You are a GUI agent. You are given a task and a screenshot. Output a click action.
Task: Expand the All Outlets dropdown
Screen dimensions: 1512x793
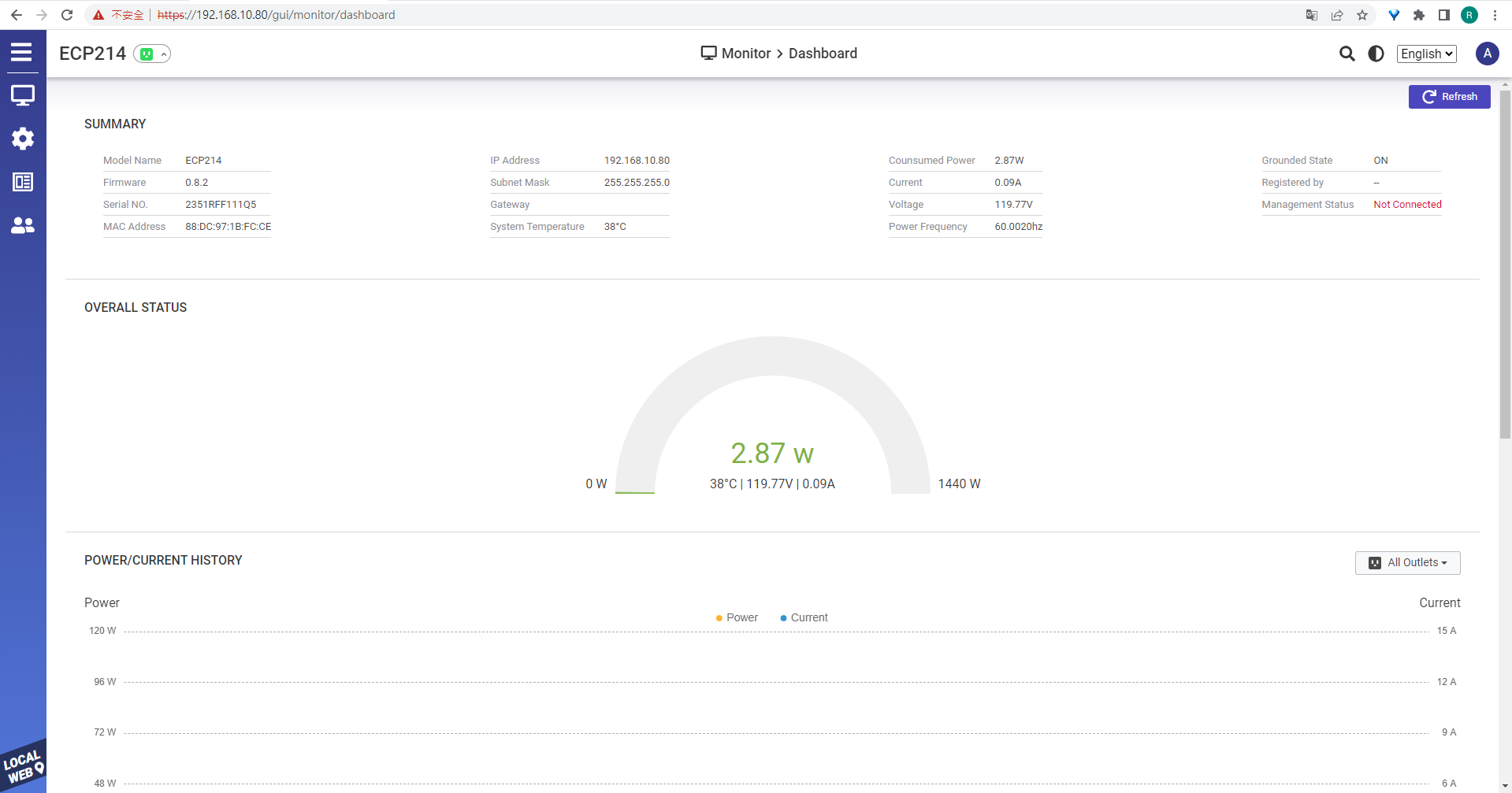click(1407, 562)
